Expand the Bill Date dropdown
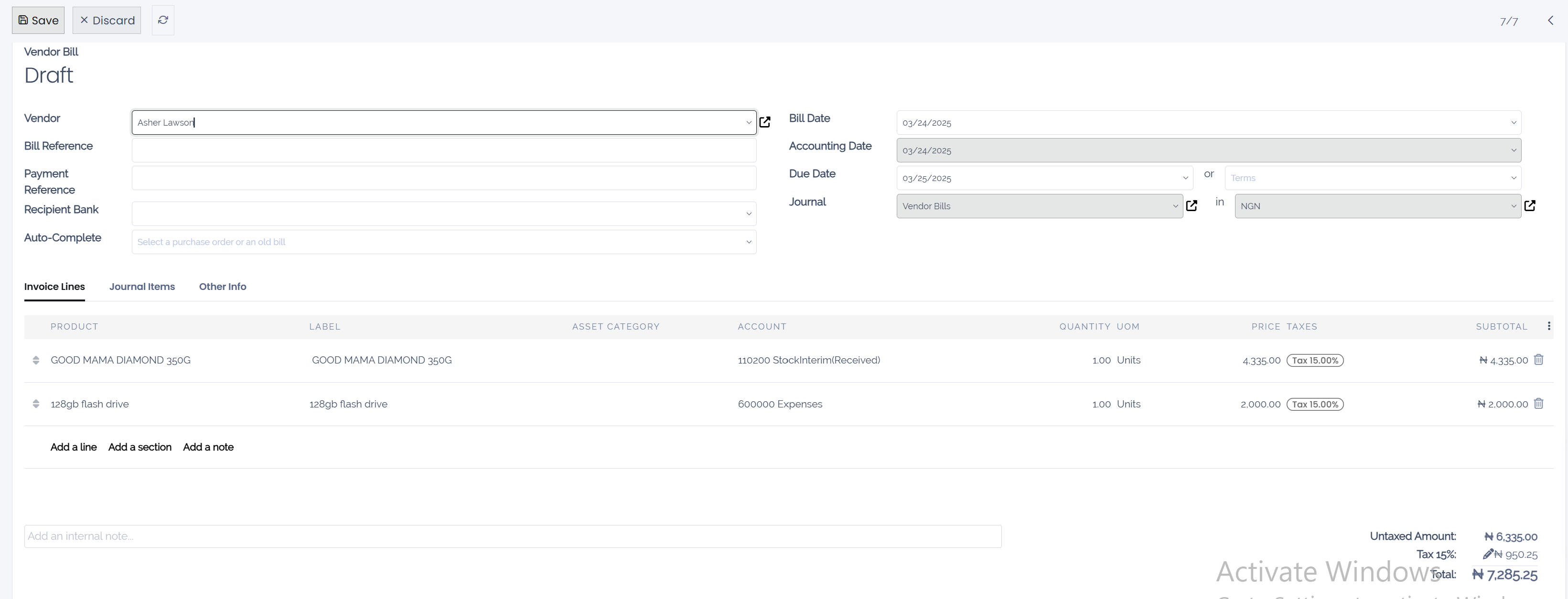 1513,122
